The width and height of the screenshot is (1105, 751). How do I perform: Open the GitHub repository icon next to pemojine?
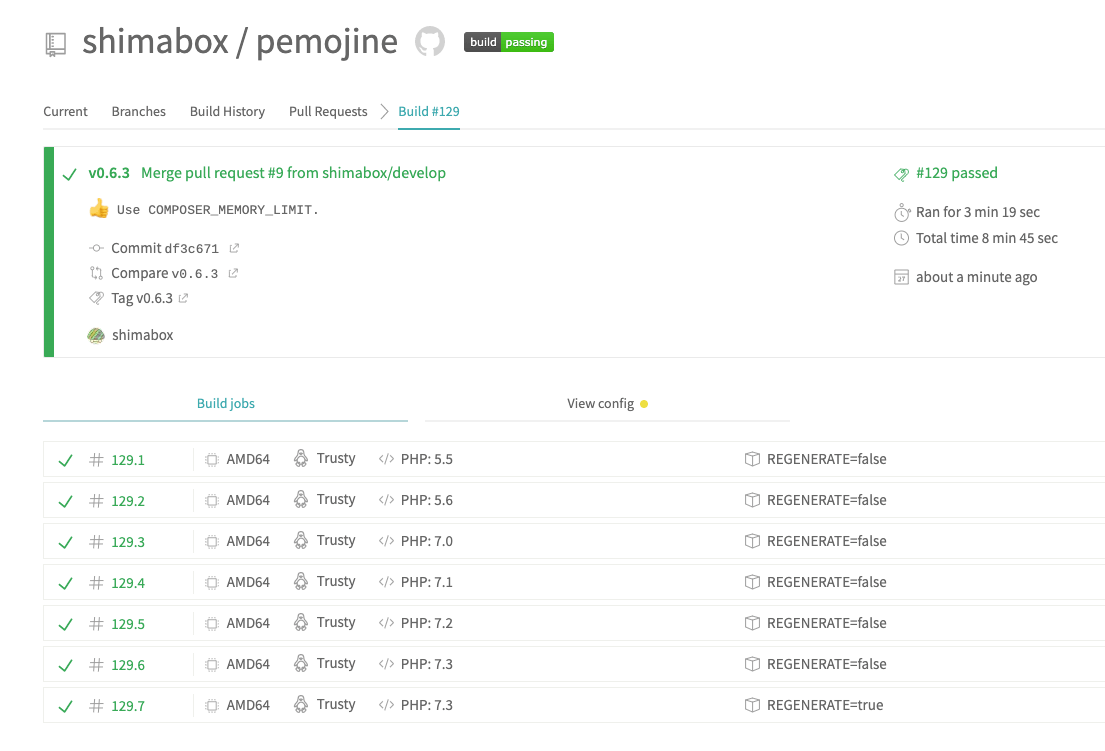tap(429, 42)
